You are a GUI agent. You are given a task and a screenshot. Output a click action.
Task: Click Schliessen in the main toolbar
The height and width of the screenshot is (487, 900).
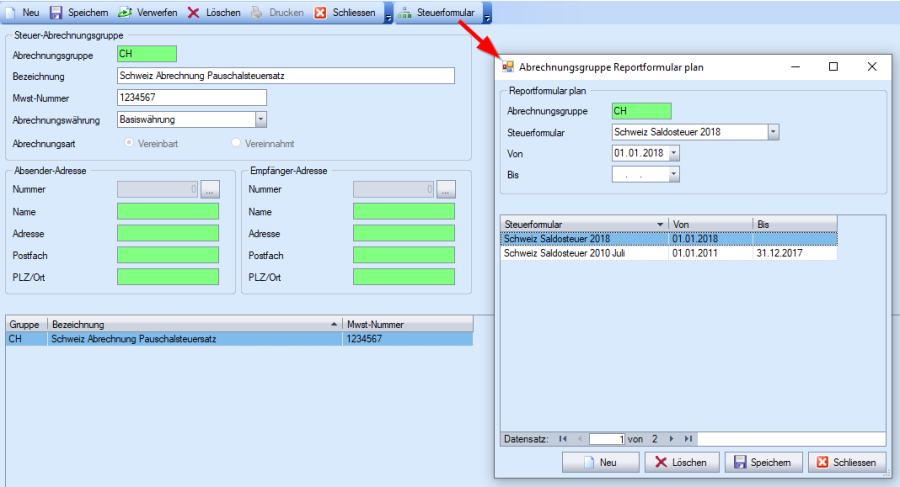coord(346,12)
